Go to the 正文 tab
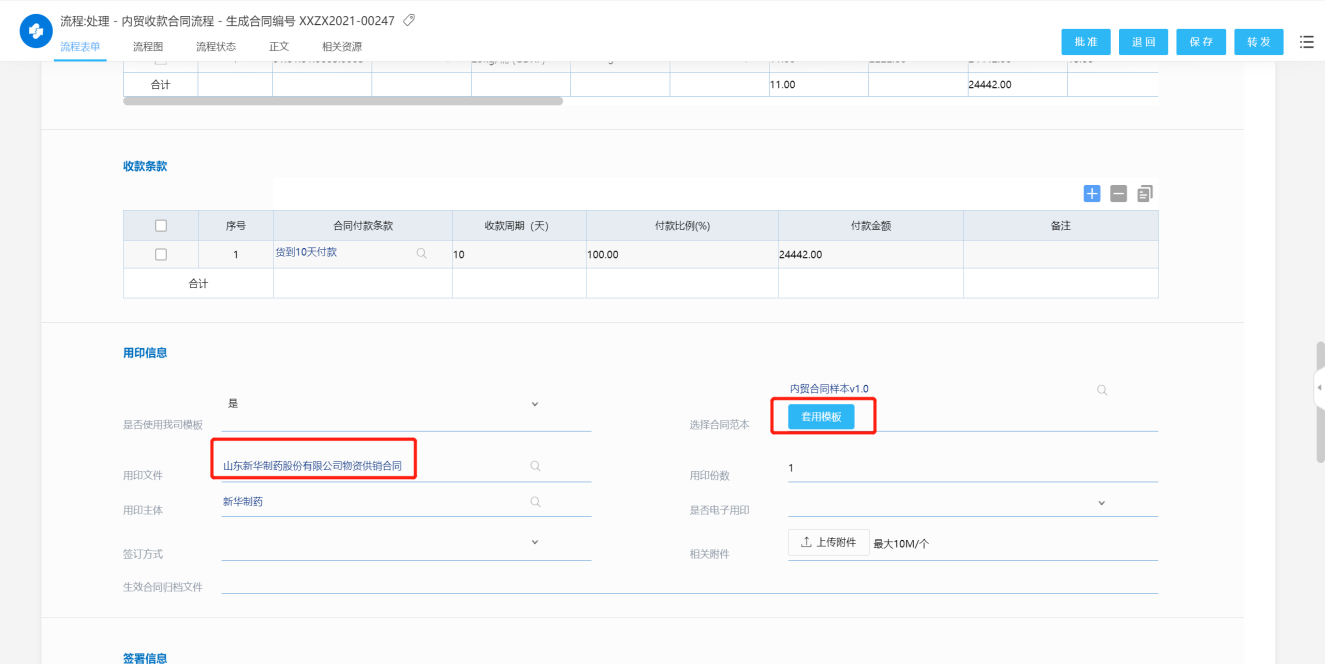Image resolution: width=1325 pixels, height=664 pixels. click(279, 47)
